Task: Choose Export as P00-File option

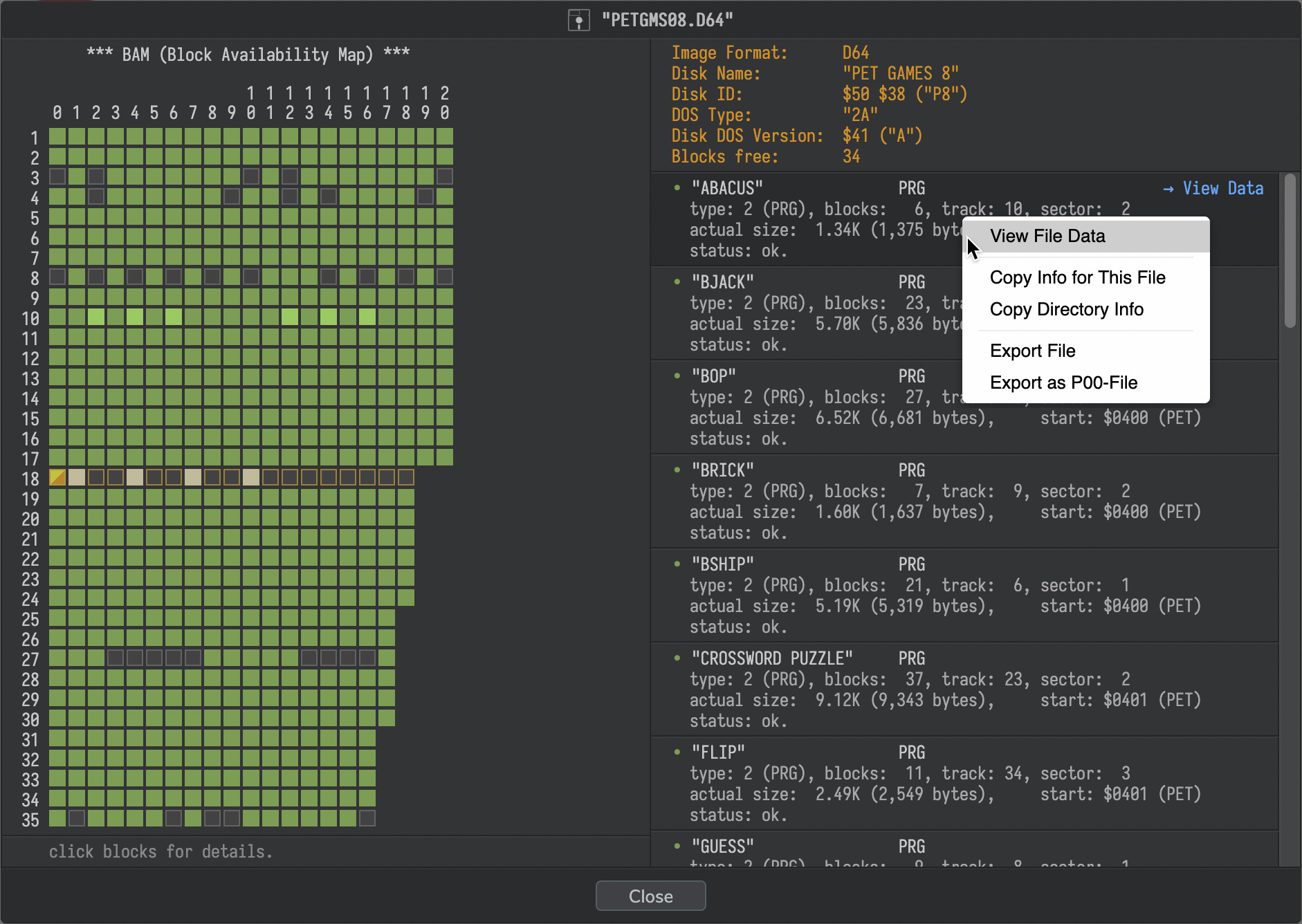Action: coord(1085,383)
